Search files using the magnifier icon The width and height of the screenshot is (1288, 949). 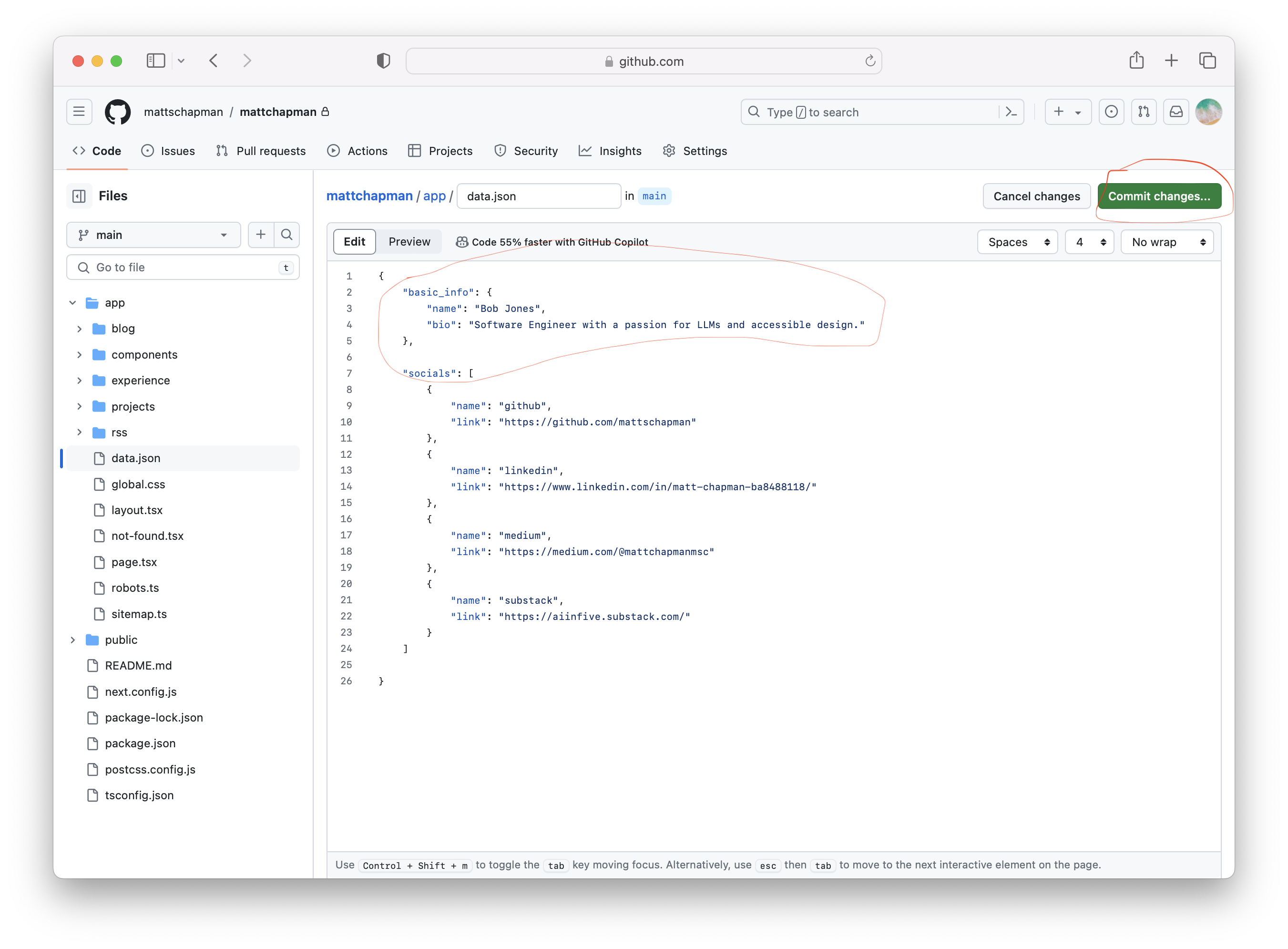286,234
